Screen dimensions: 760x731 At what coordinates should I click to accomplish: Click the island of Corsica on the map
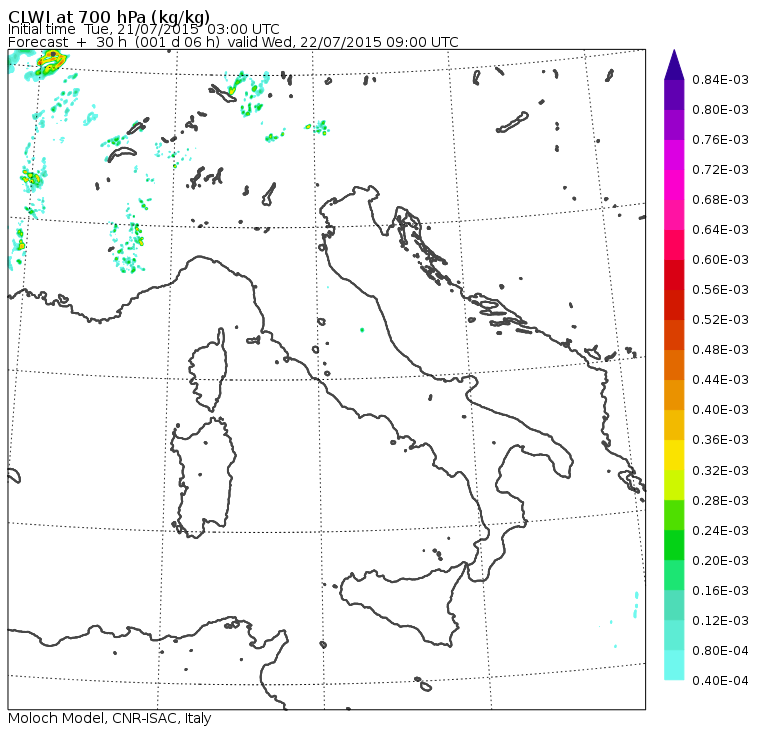tap(209, 371)
